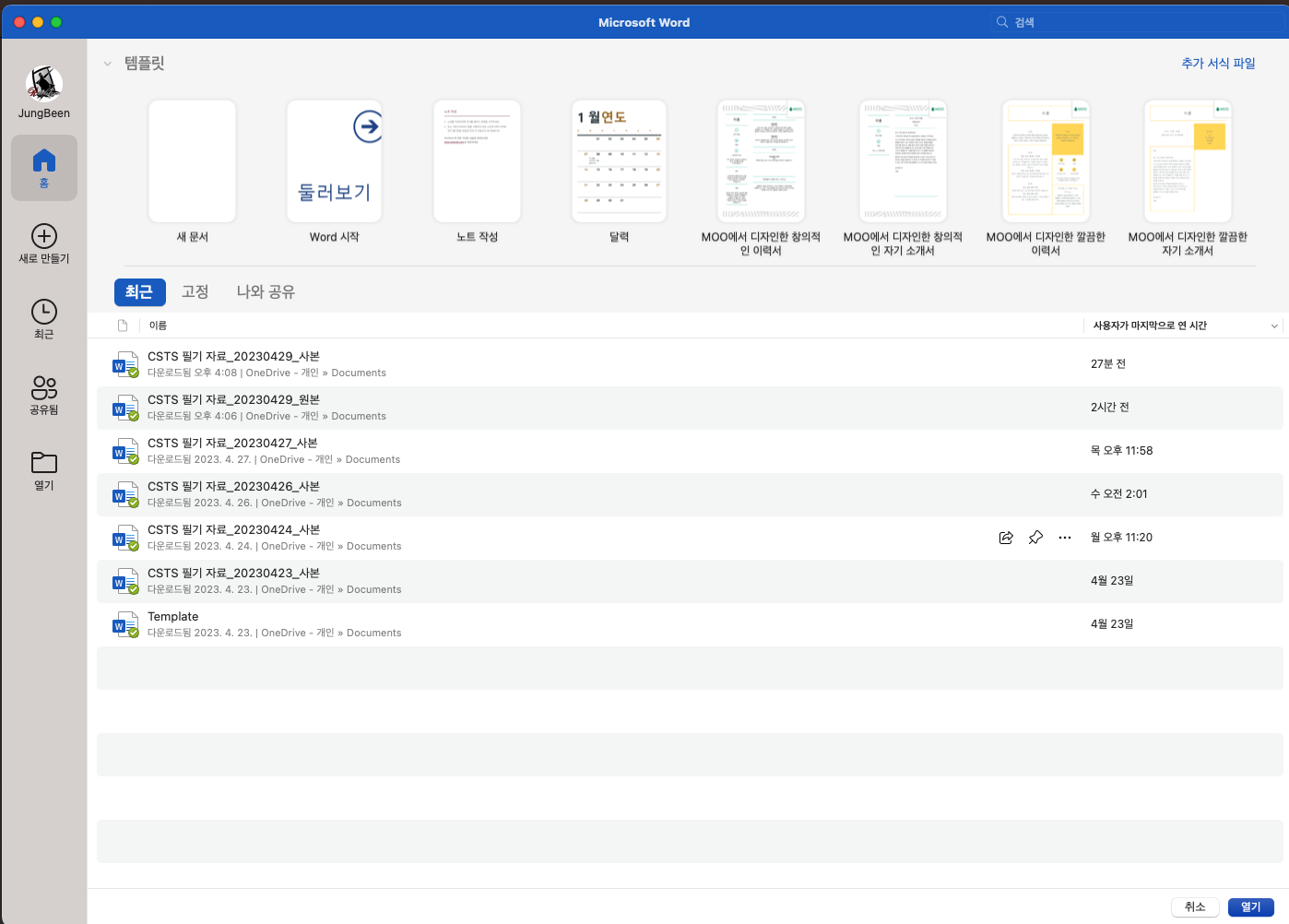Select MOO 깔끔한 이력서 template
The width and height of the screenshot is (1289, 924).
[1046, 161]
